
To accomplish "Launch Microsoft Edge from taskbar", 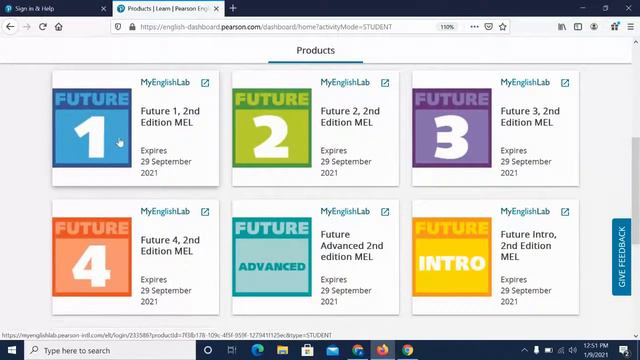I will [257, 350].
